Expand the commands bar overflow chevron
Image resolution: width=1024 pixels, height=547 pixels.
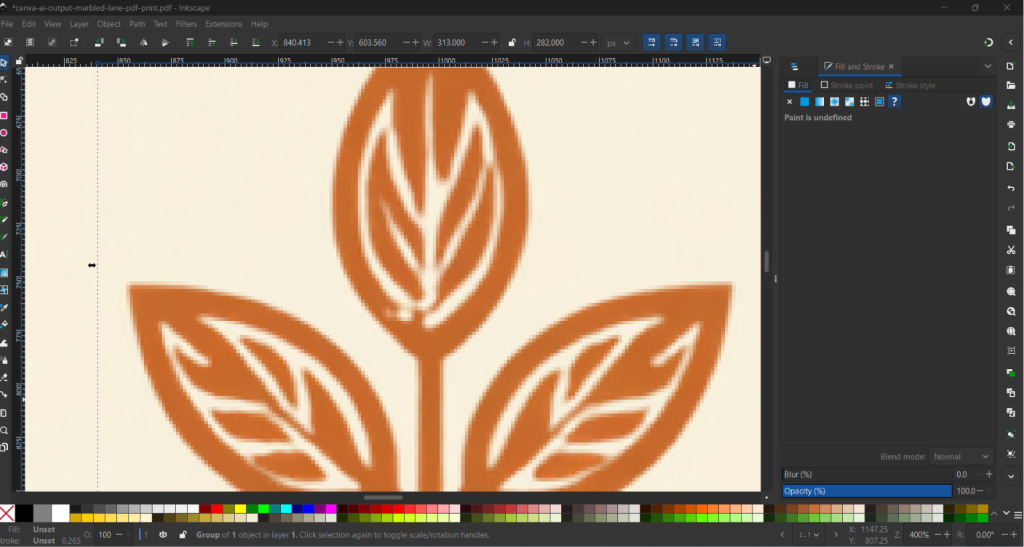1011,476
